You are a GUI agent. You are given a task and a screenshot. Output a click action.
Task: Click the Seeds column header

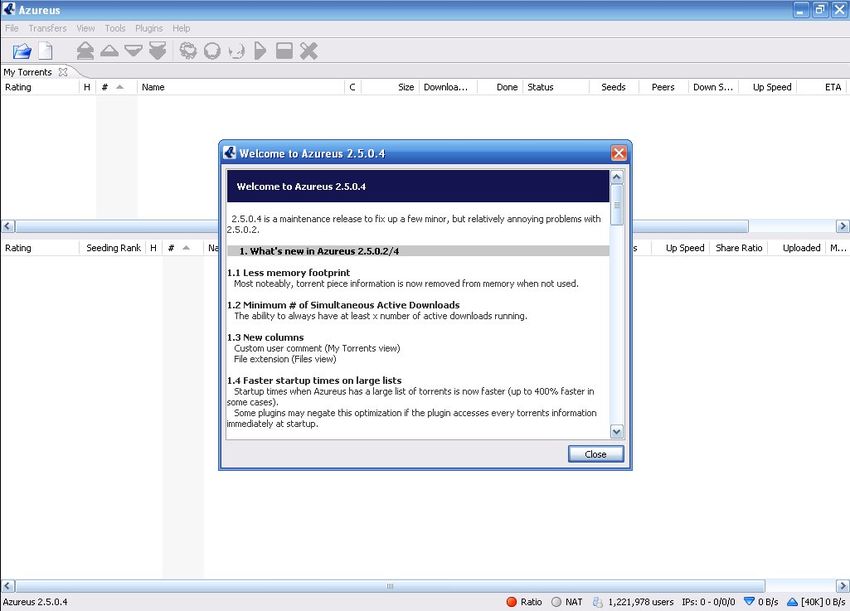coord(614,87)
